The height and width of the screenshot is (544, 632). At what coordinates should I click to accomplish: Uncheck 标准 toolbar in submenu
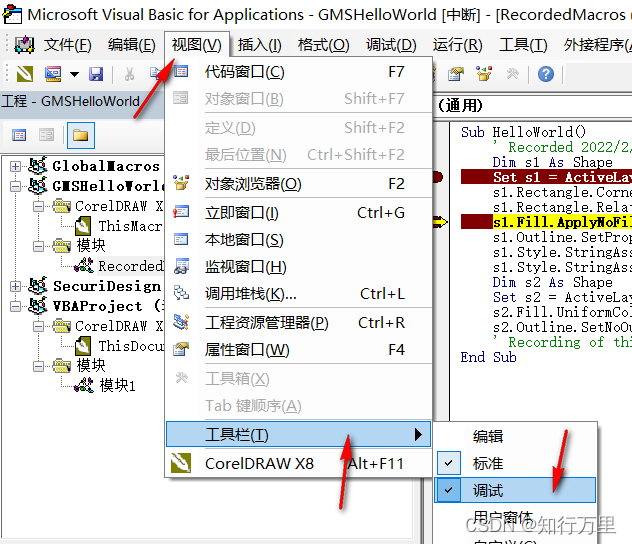point(515,463)
